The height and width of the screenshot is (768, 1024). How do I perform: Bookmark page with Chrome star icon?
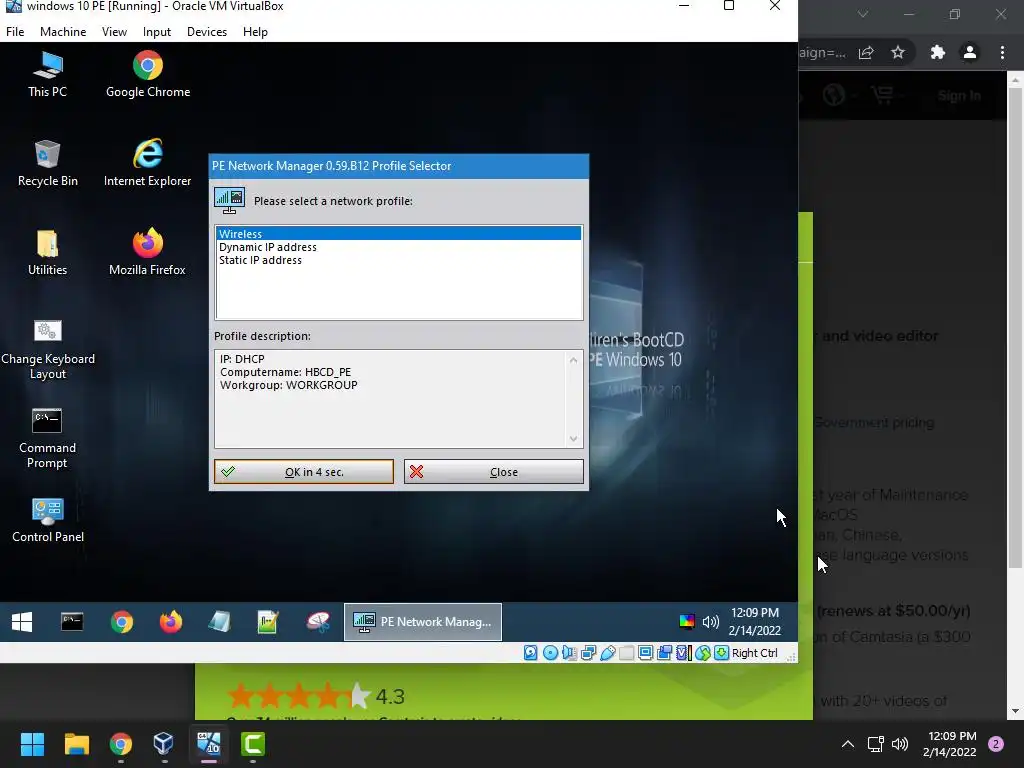pos(898,52)
